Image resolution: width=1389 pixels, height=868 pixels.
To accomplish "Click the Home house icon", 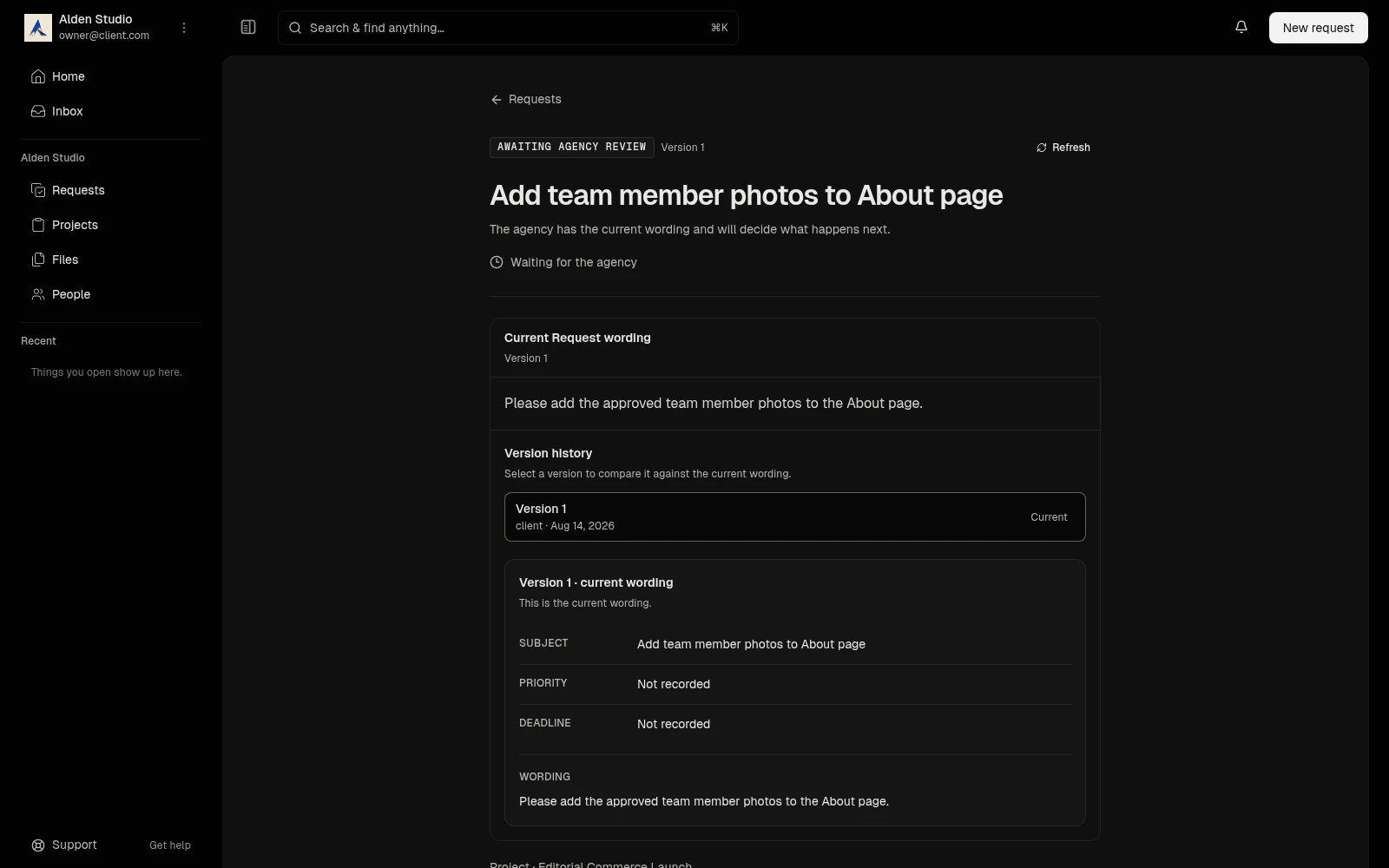I will (38, 76).
